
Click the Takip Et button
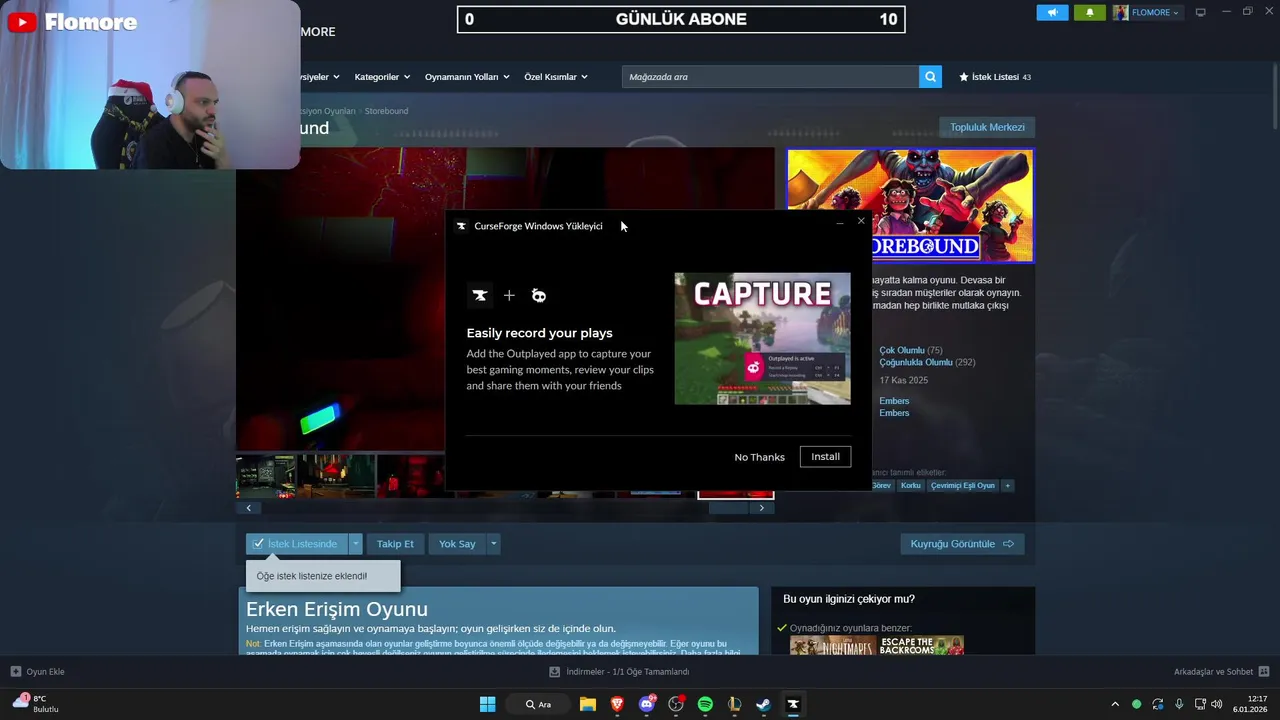[x=395, y=544]
